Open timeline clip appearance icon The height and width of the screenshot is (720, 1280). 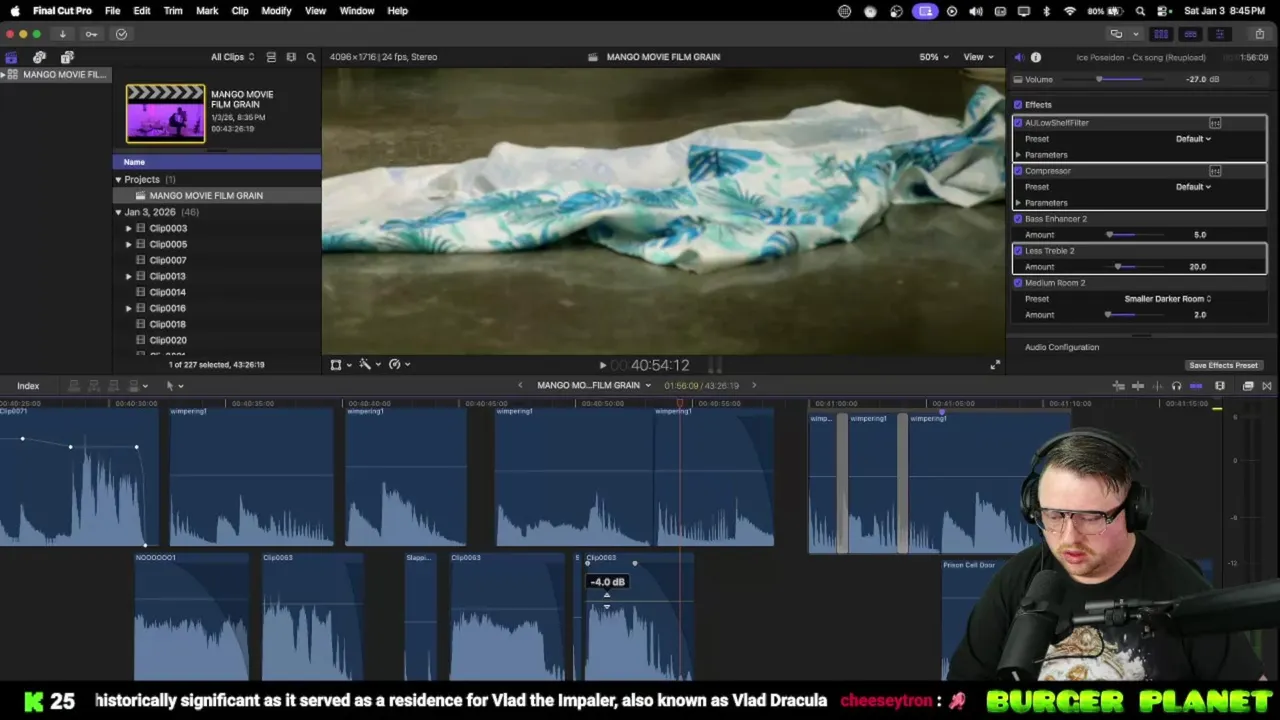pos(1220,386)
